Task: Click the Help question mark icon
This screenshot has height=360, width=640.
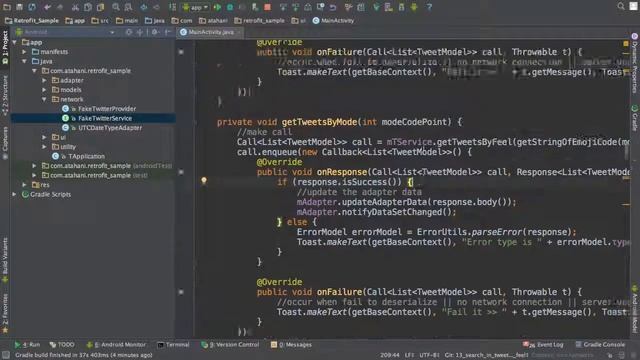Action: point(429,7)
